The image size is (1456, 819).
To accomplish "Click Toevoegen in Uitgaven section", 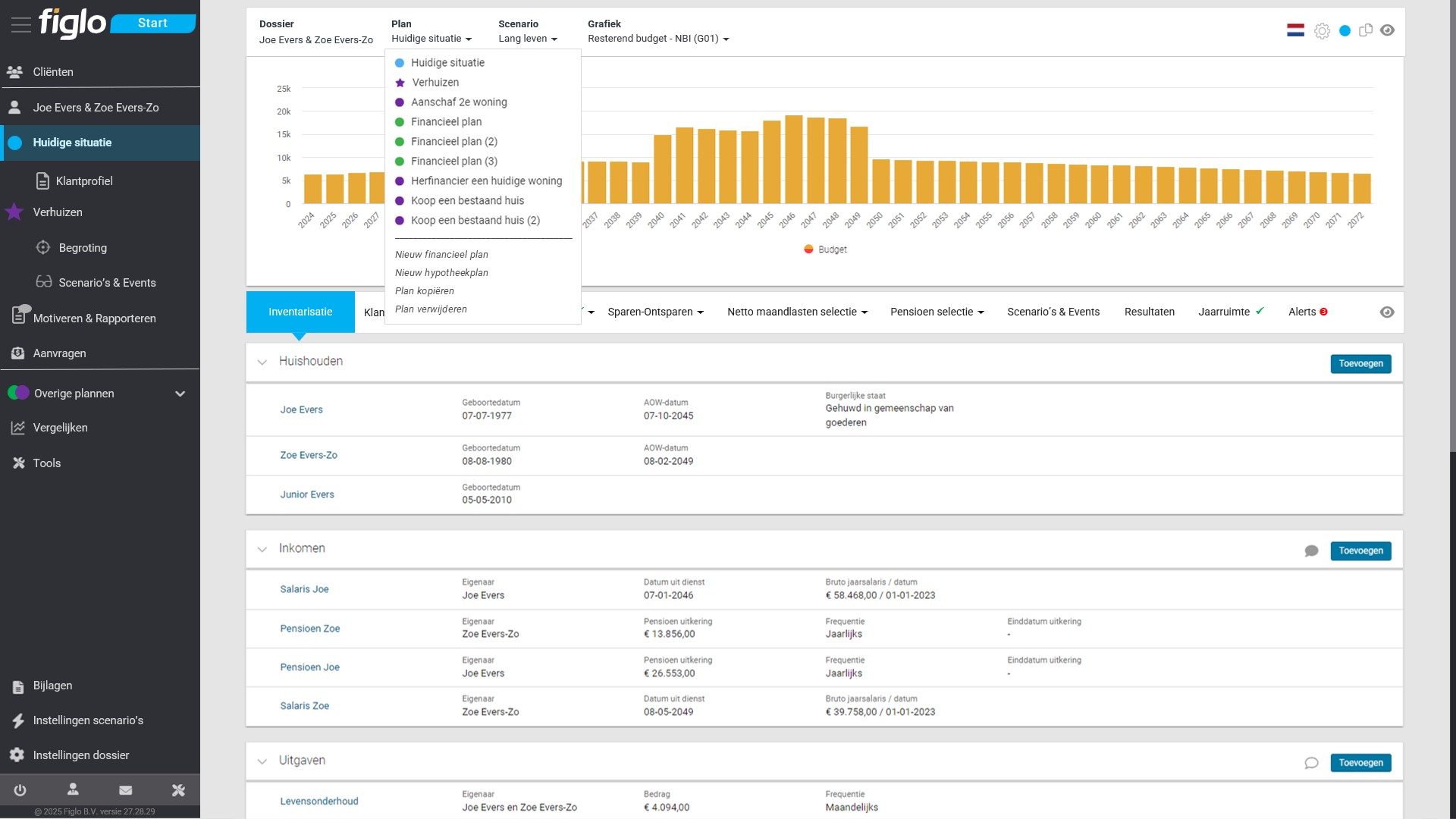I will point(1360,763).
